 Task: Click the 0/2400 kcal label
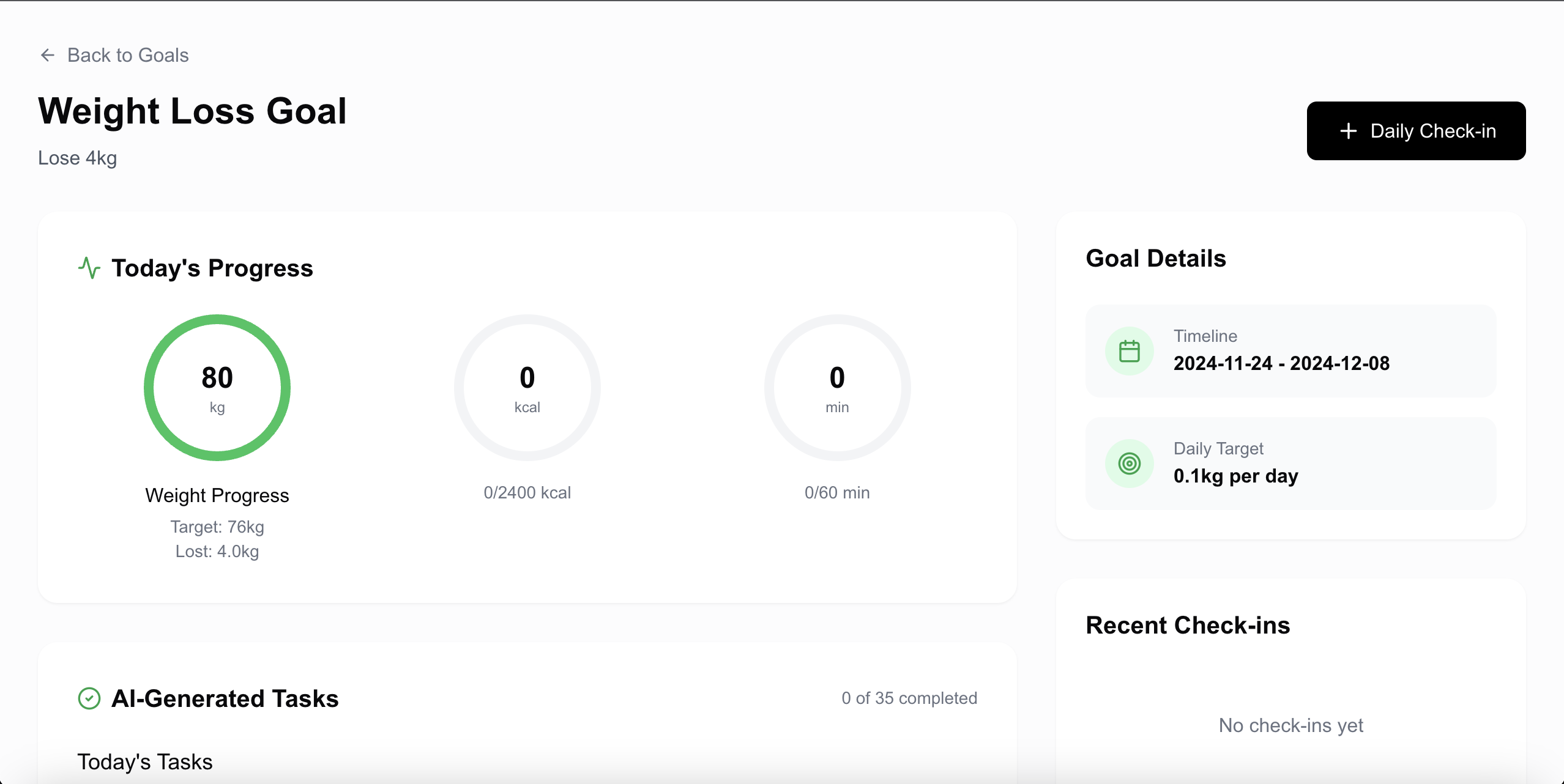[527, 493]
